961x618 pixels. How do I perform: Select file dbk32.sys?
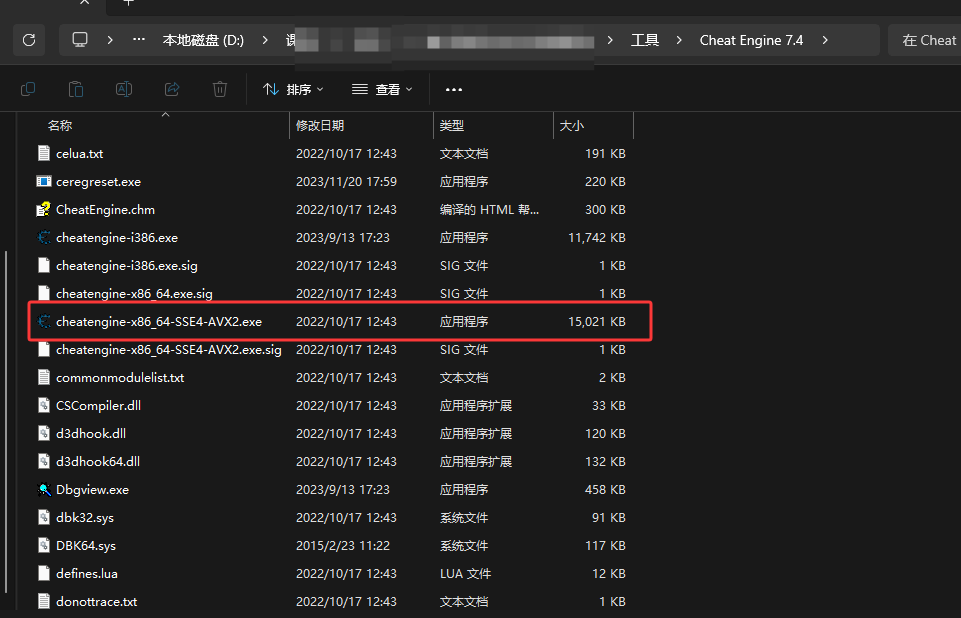coord(85,518)
